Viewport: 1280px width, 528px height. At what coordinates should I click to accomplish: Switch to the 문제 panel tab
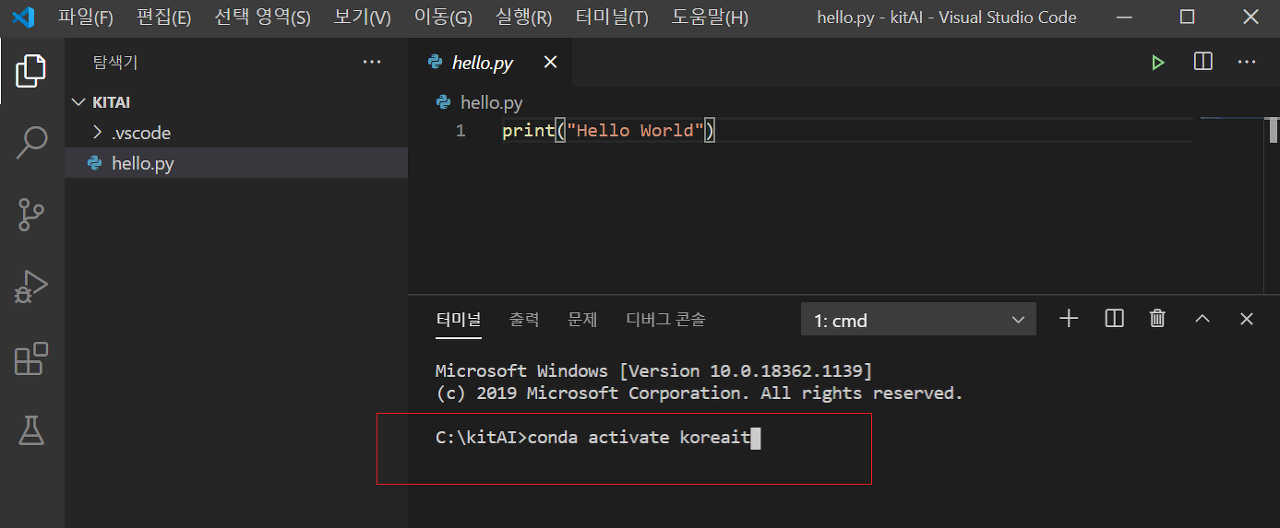click(582, 319)
